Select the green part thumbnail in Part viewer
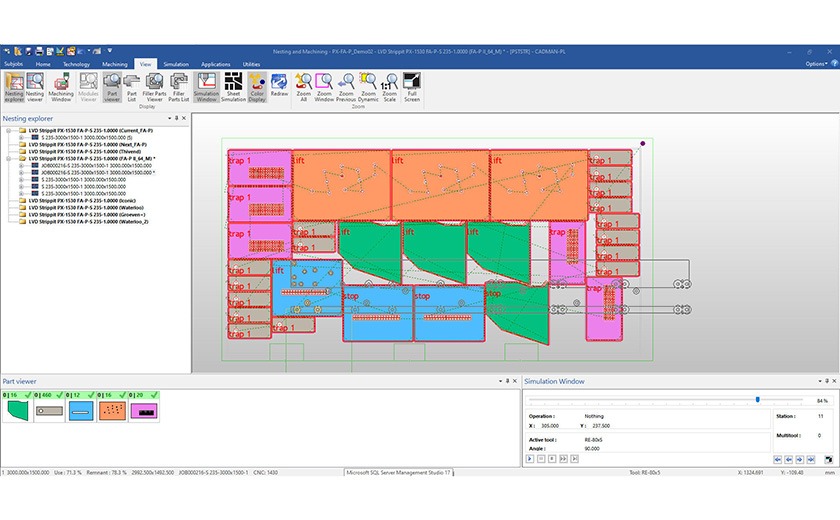840x520 pixels. pos(17,411)
